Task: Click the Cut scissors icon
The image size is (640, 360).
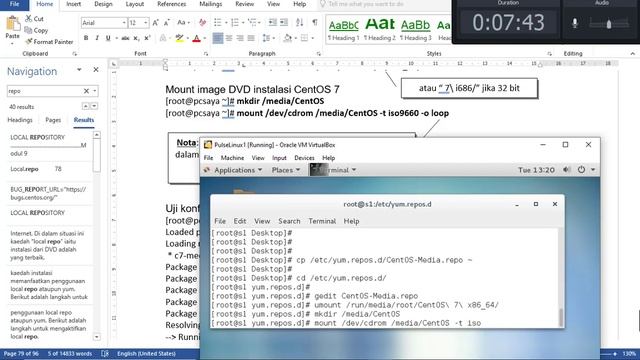Action: click(x=29, y=18)
